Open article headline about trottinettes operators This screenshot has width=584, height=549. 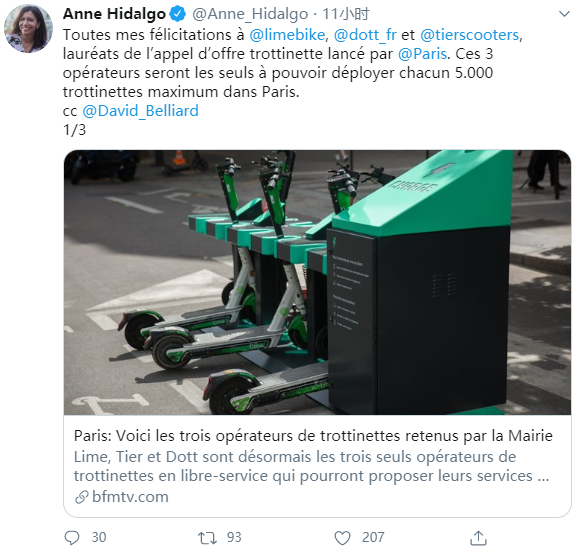click(313, 435)
